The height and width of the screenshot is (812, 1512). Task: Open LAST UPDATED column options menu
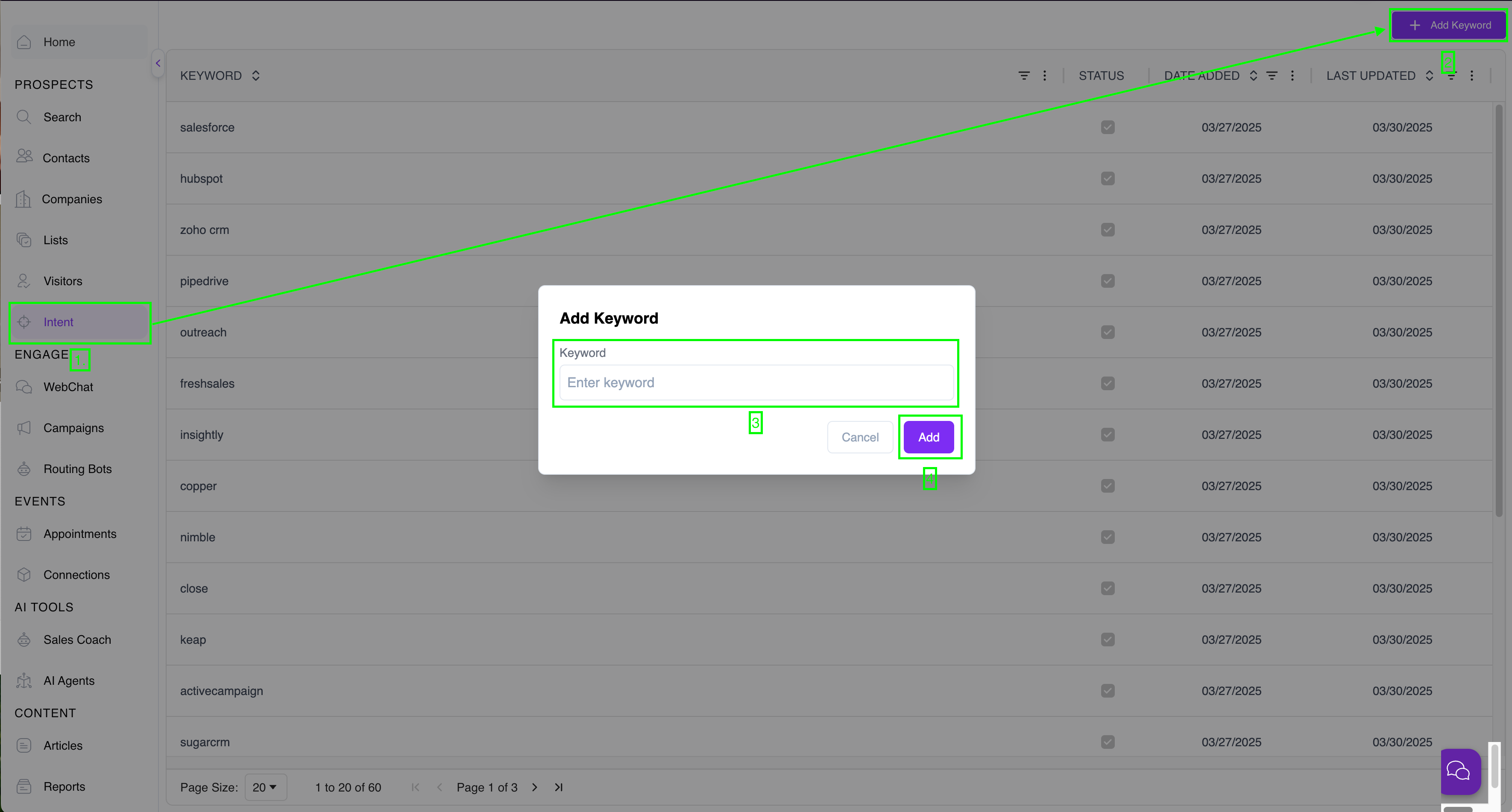tap(1471, 76)
